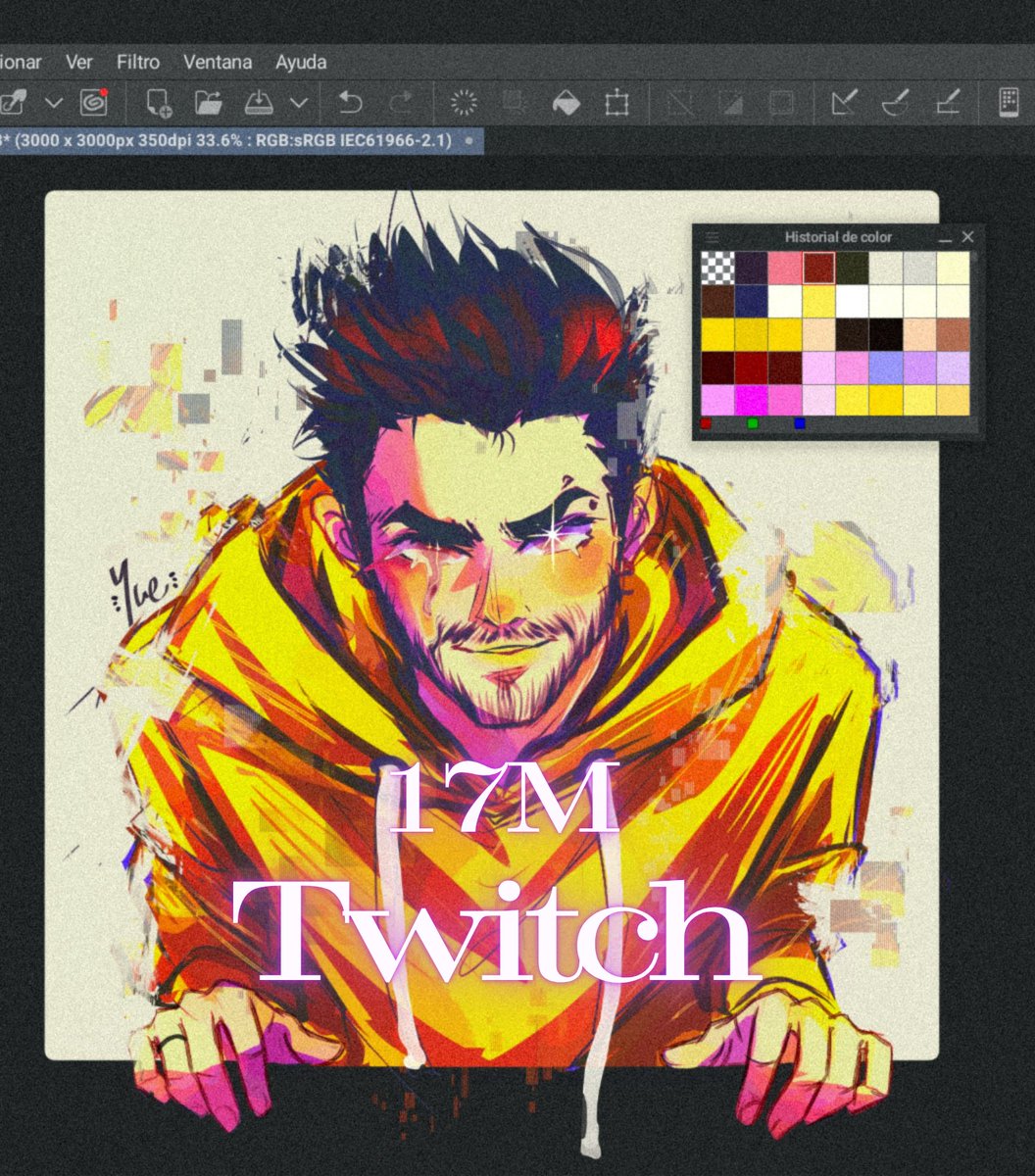
Task: Save the canvas with the Save icon
Action: pyautogui.click(x=260, y=102)
